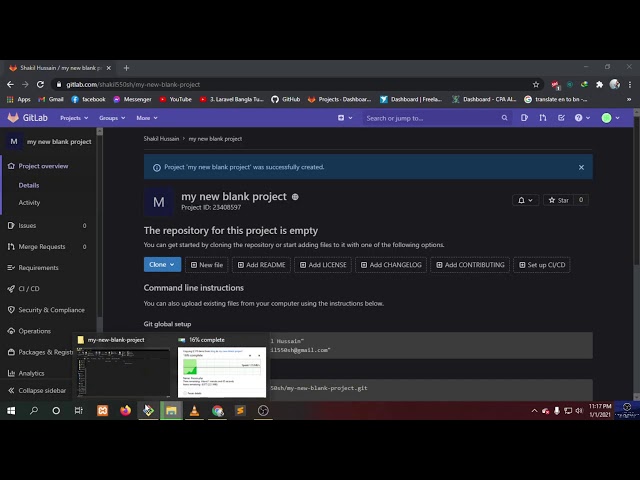The width and height of the screenshot is (640, 480).
Task: Star the project
Action: (x=558, y=200)
